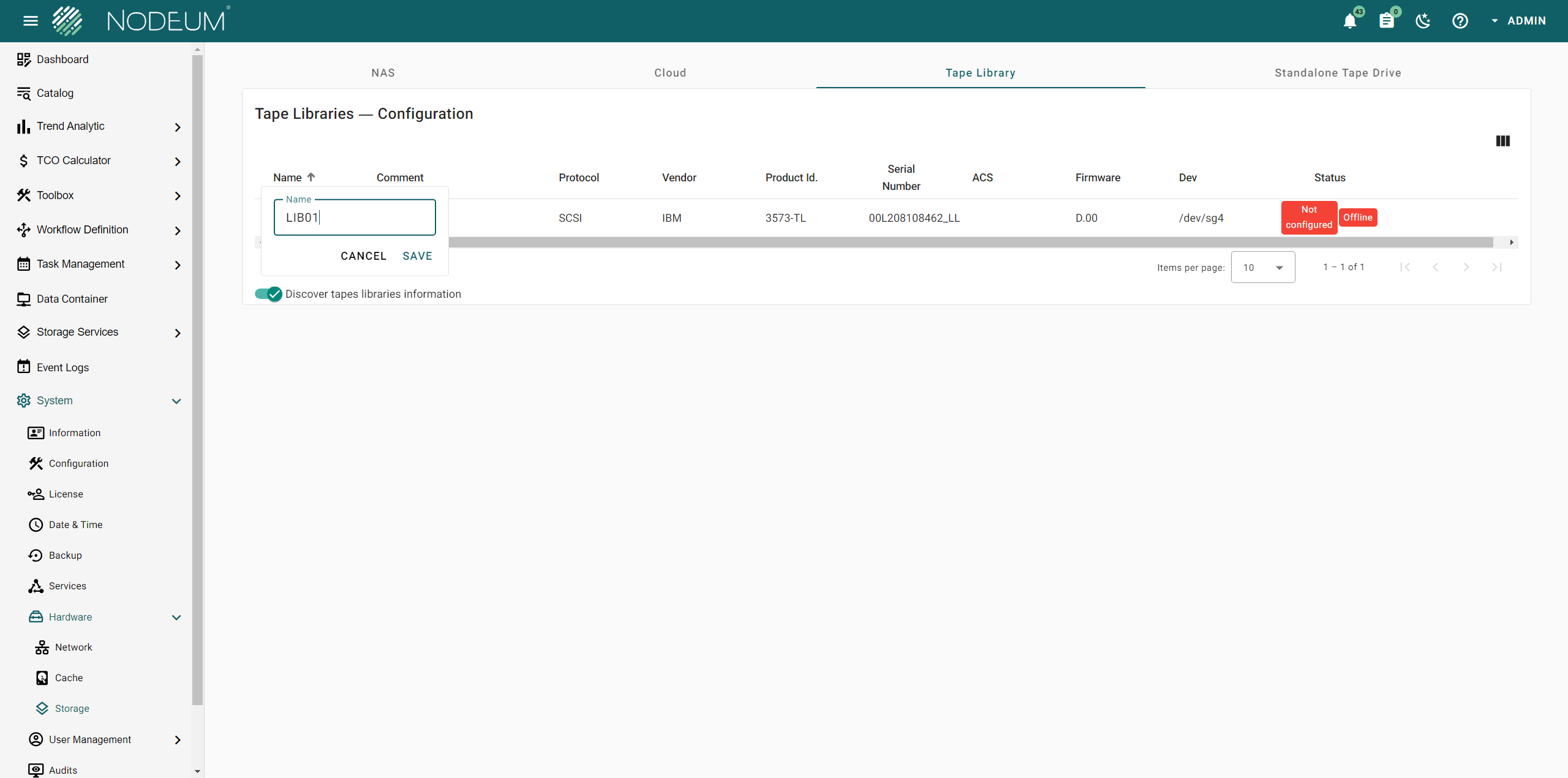The height and width of the screenshot is (778, 1568).
Task: Click the clipboard tasks icon in header
Action: tap(1387, 21)
